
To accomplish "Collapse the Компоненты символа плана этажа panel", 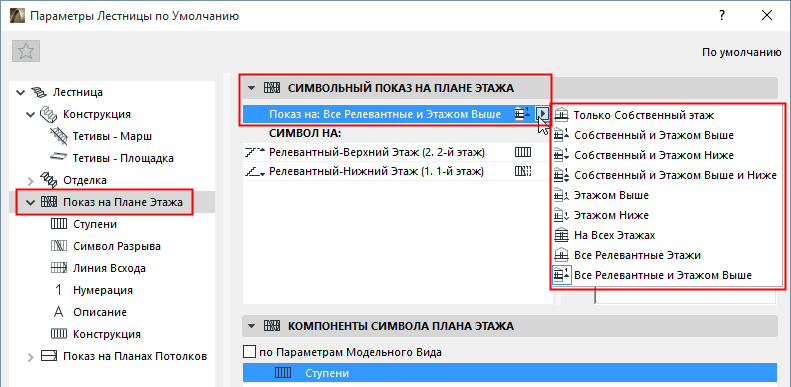I will 251,326.
